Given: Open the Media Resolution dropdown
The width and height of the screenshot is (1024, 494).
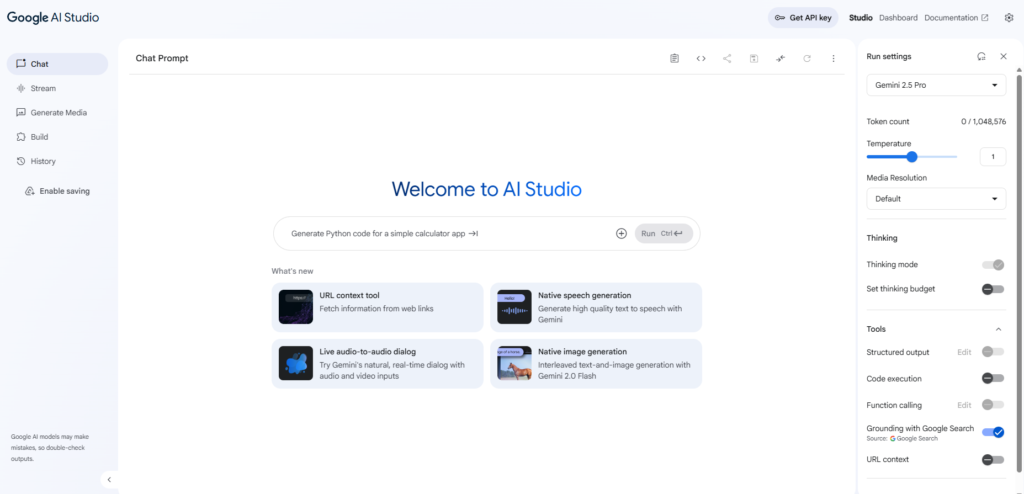Looking at the screenshot, I should point(936,198).
